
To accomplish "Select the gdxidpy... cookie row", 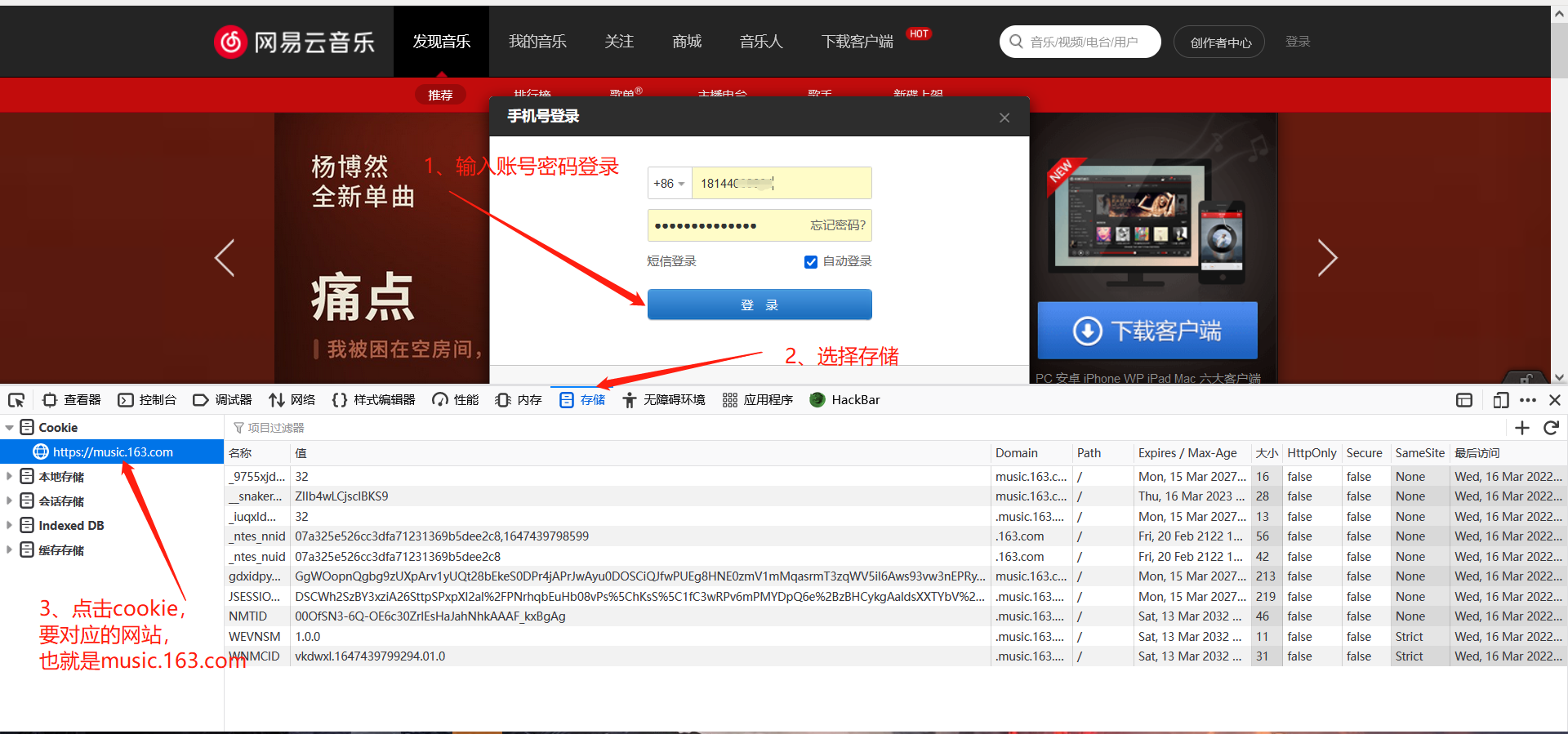I will (896, 576).
